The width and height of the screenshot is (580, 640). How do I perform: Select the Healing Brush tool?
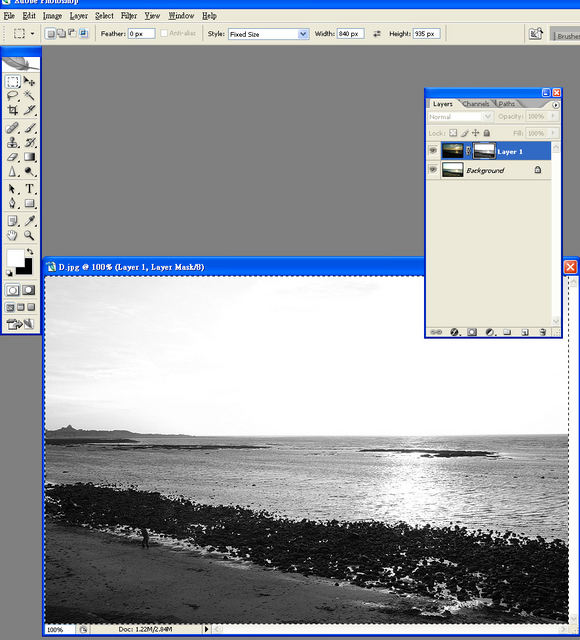(x=13, y=128)
